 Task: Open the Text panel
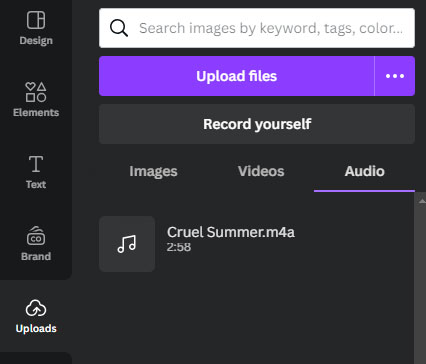point(36,172)
